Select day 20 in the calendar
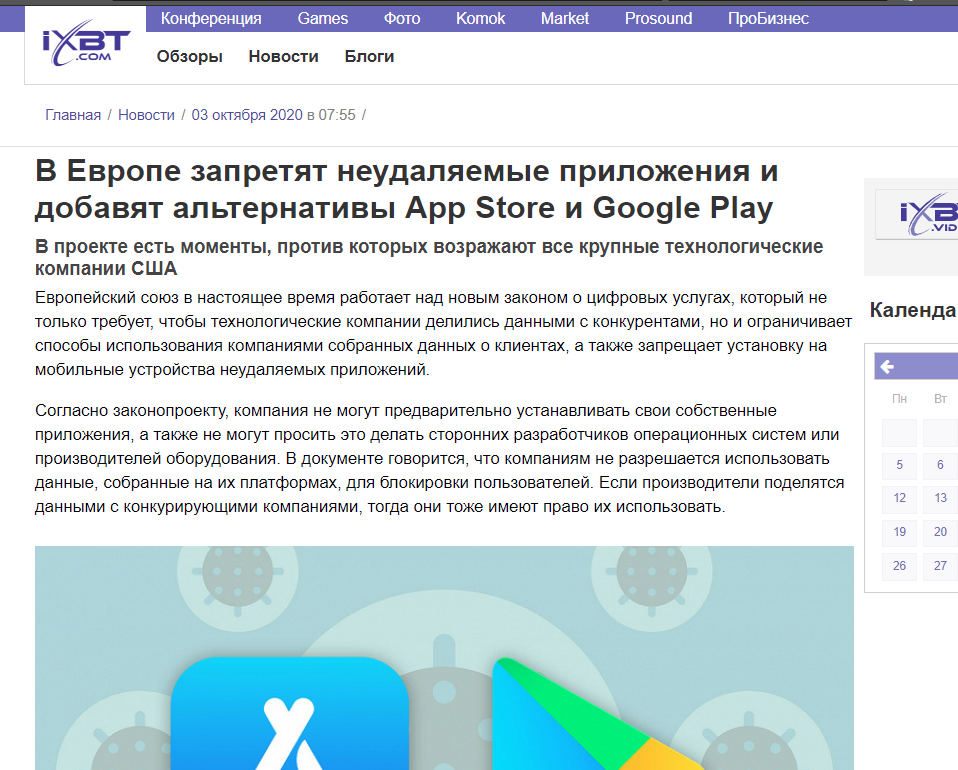The width and height of the screenshot is (958, 770). pos(940,532)
